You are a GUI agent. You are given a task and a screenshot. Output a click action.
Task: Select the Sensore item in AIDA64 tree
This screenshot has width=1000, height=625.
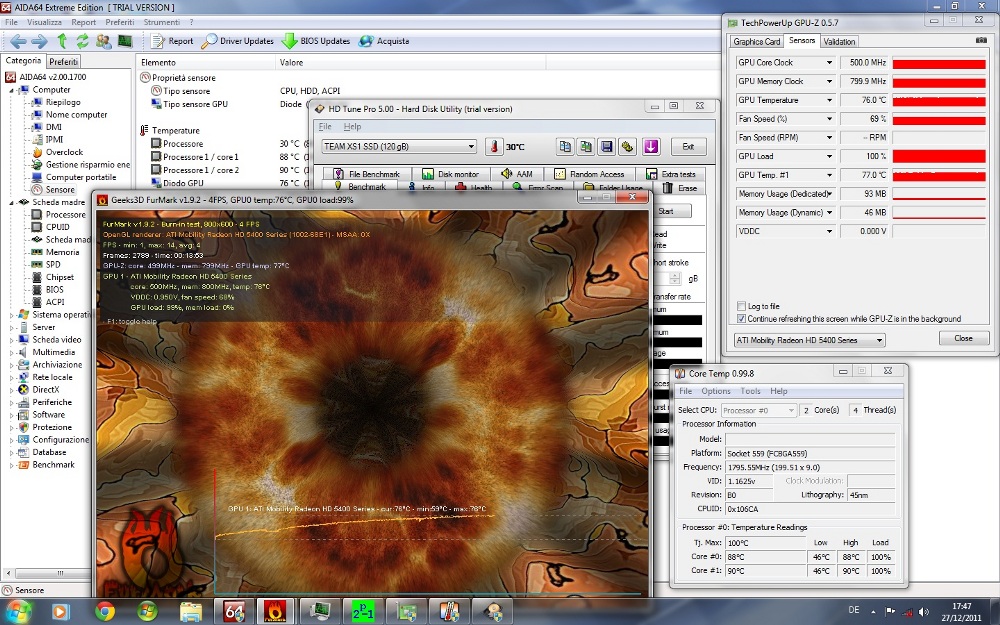[x=60, y=190]
